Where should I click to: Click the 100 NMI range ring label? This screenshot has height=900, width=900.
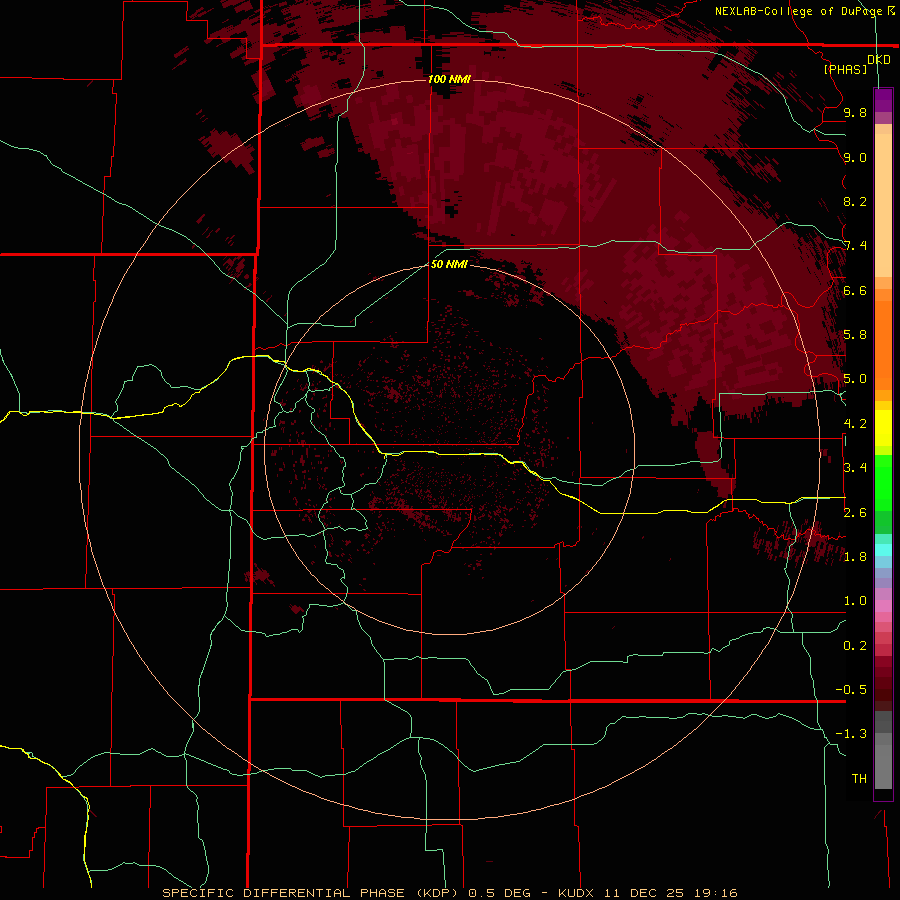point(449,79)
